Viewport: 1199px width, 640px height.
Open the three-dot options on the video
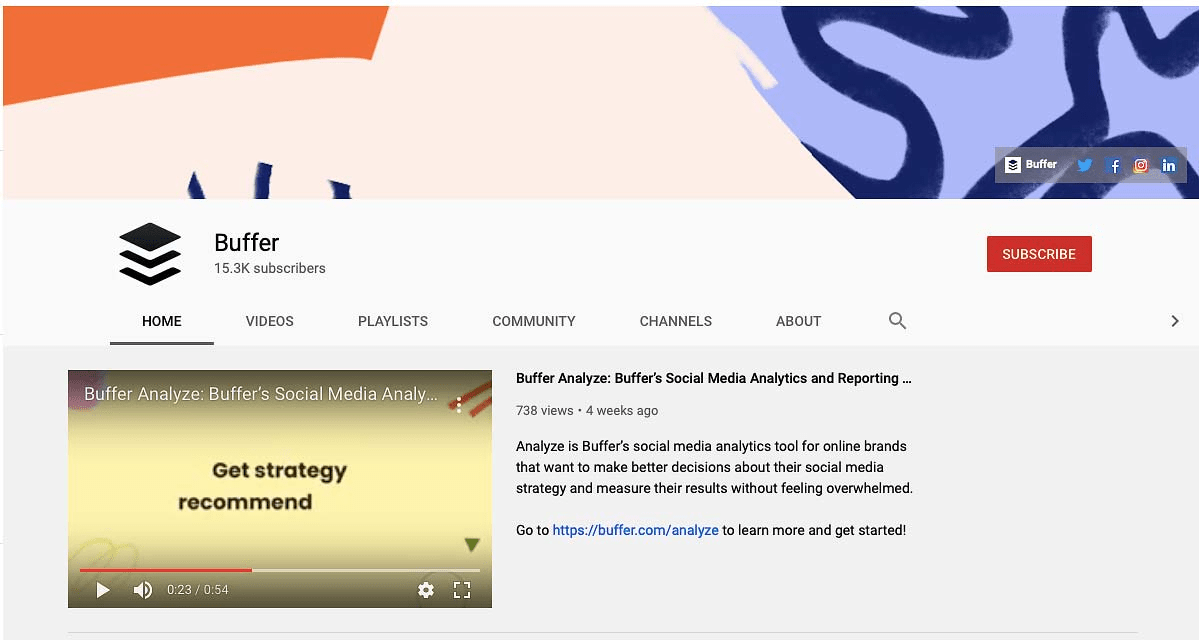[x=458, y=406]
